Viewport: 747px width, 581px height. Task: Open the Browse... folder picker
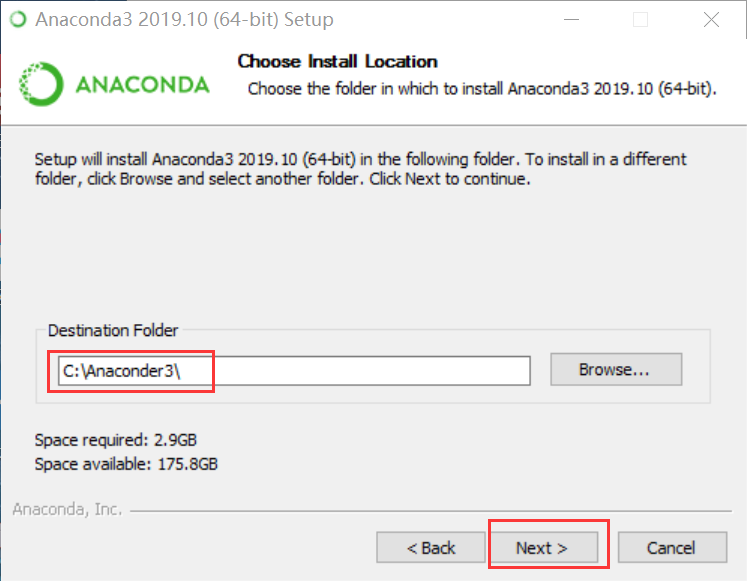point(616,370)
